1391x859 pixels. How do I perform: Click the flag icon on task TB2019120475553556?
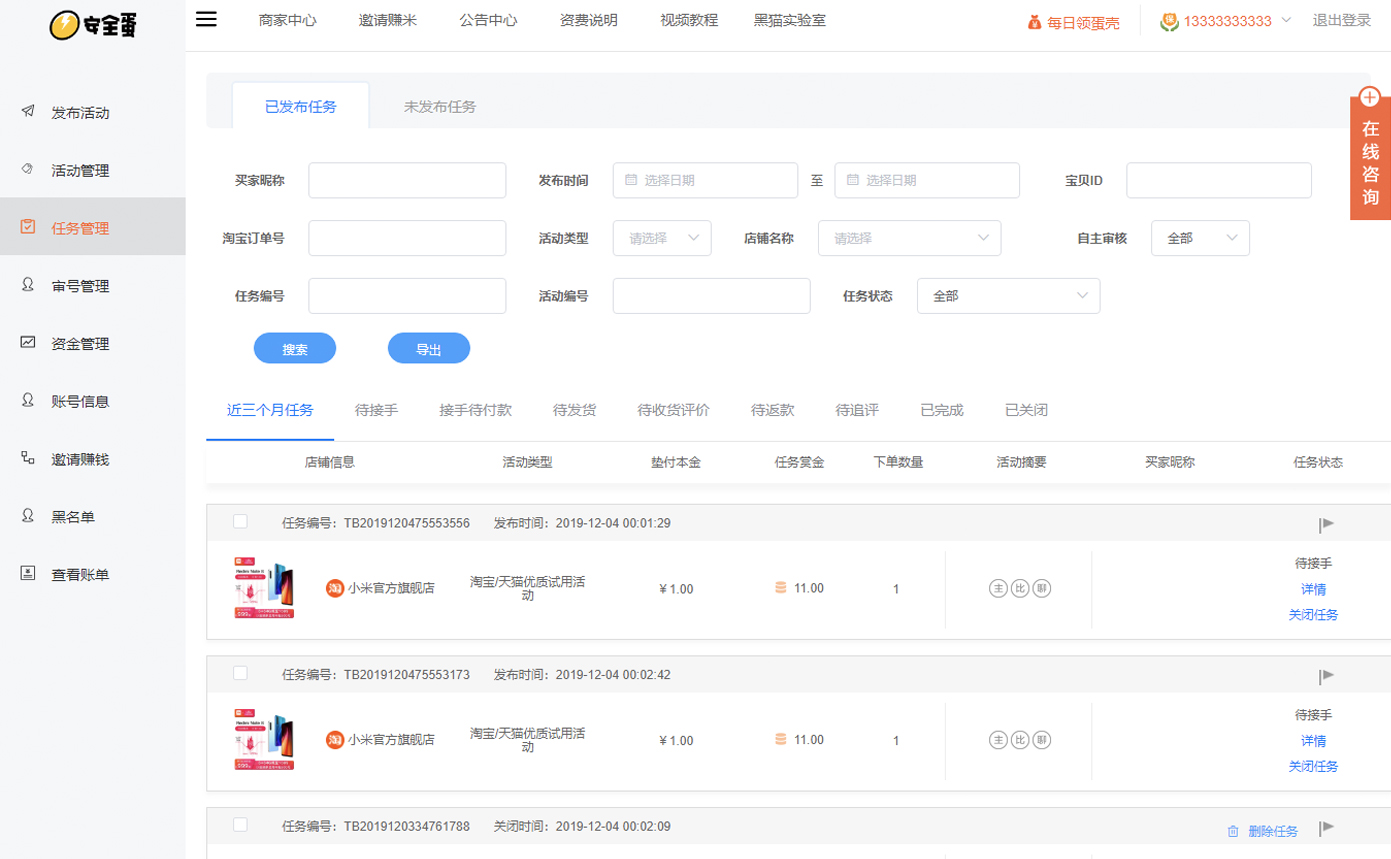(x=1326, y=524)
